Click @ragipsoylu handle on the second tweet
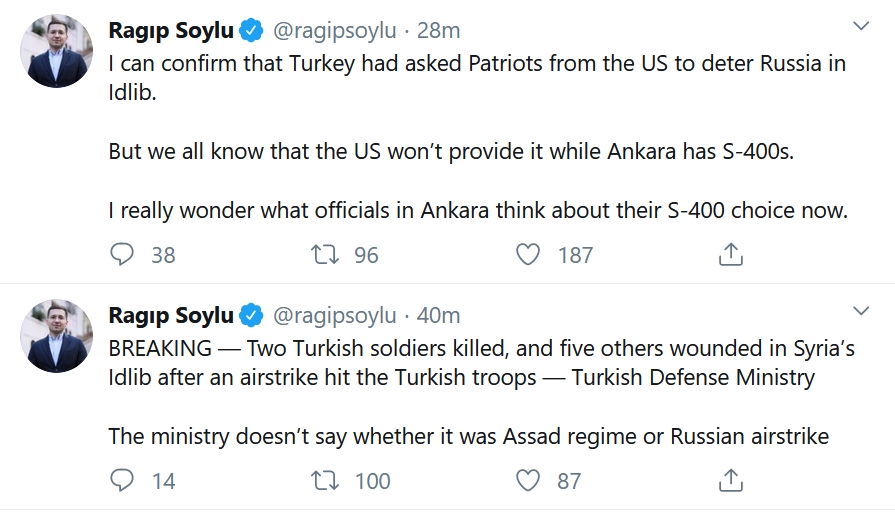 pyautogui.click(x=335, y=316)
